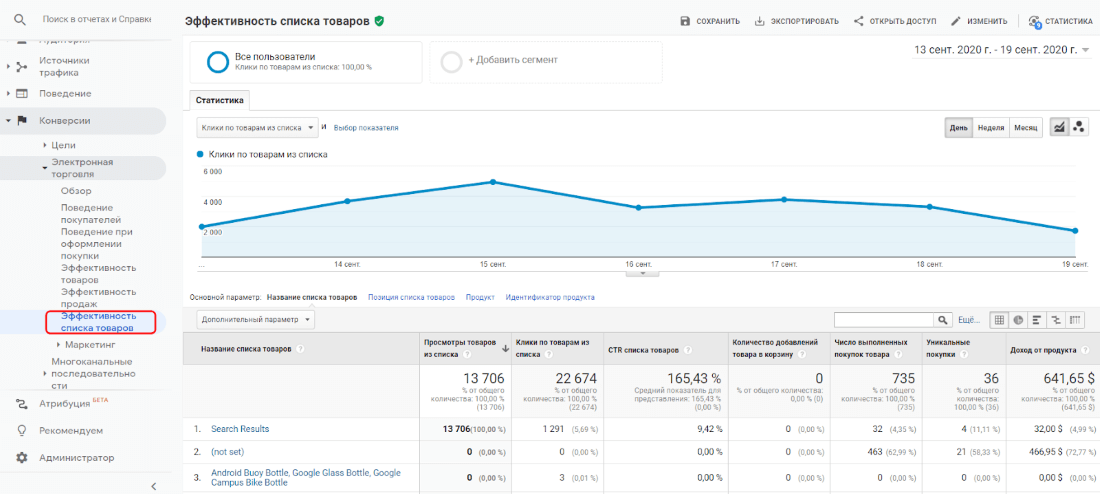This screenshot has height=494, width=1100.
Task: Switch primary dimension to Идентификатор продукта
Action: [550, 298]
